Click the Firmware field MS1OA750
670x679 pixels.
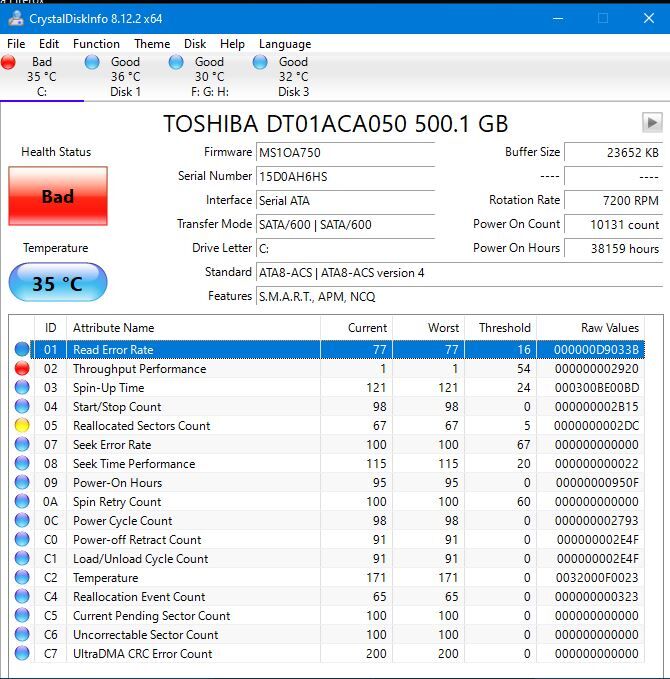(x=346, y=152)
